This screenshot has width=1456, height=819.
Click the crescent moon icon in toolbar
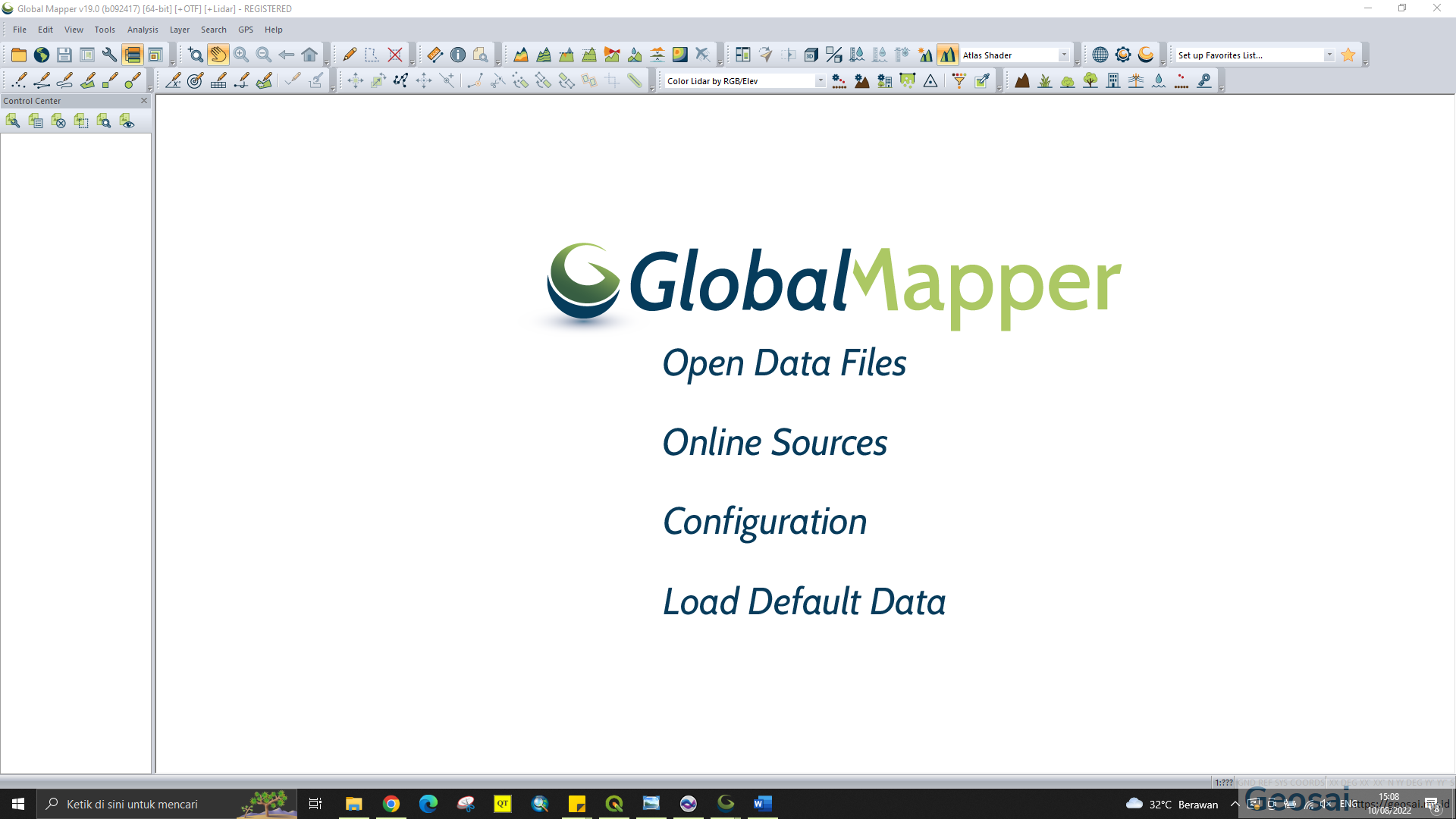[x=1146, y=55]
